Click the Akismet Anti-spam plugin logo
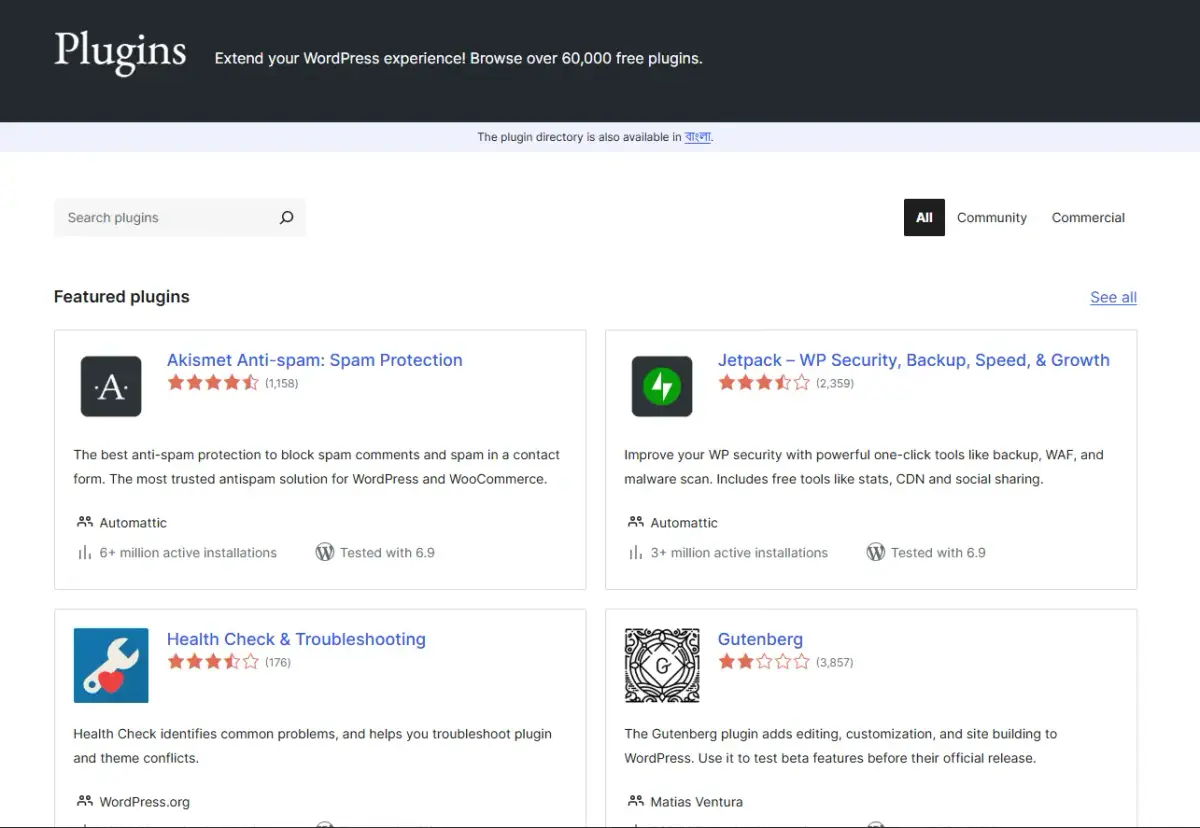Image resolution: width=1200 pixels, height=828 pixels. (110, 386)
